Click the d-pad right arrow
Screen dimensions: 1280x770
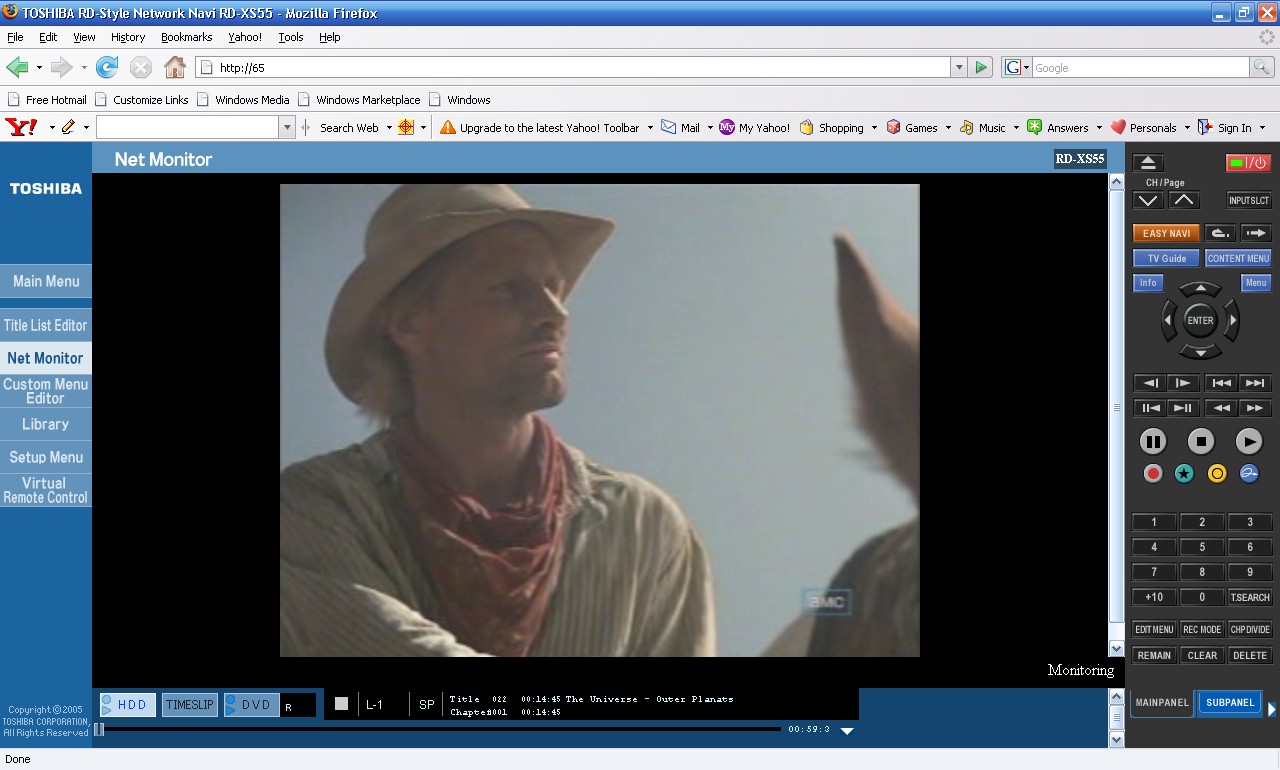pos(1233,321)
